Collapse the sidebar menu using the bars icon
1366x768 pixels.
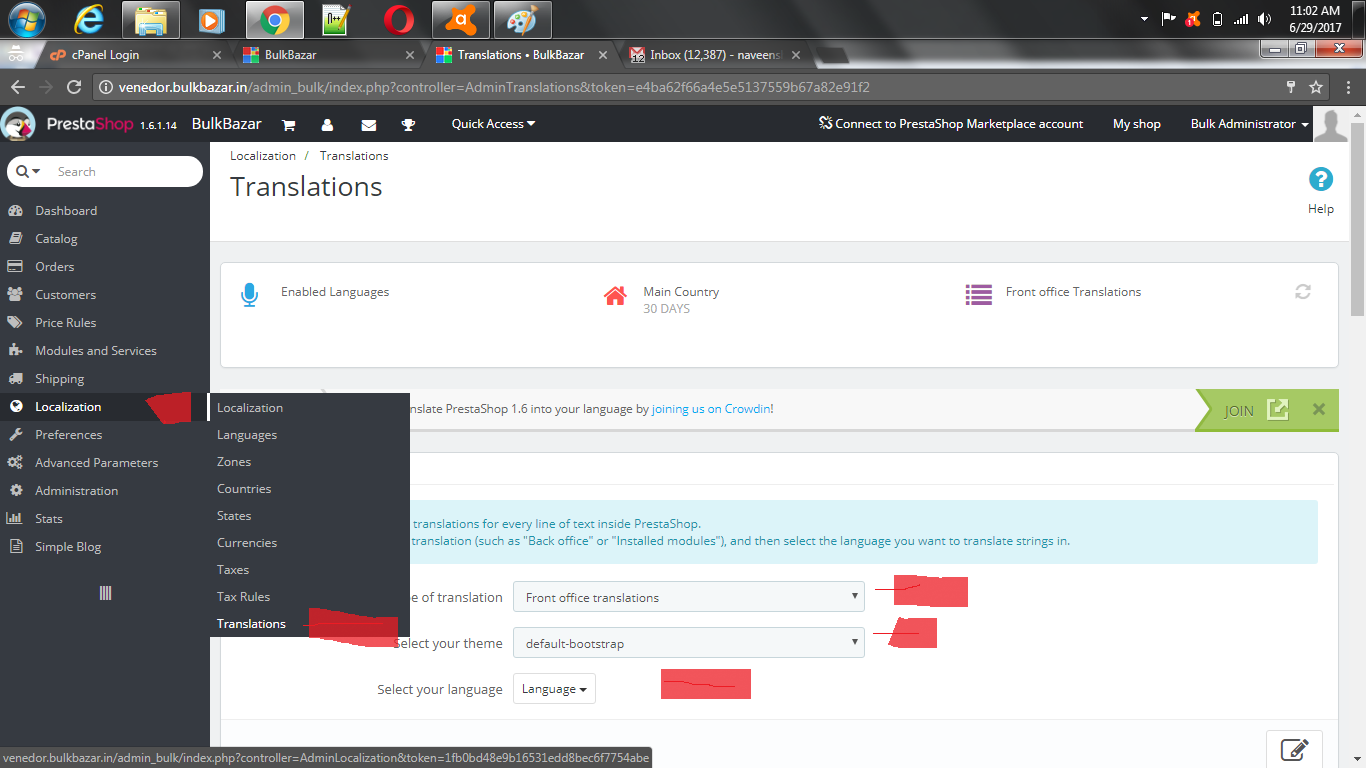(x=105, y=593)
